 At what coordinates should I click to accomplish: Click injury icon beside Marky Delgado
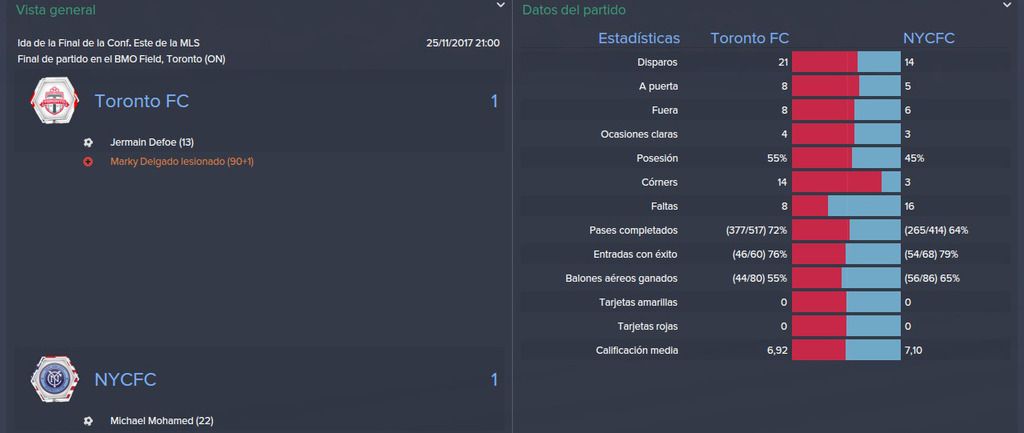point(88,161)
